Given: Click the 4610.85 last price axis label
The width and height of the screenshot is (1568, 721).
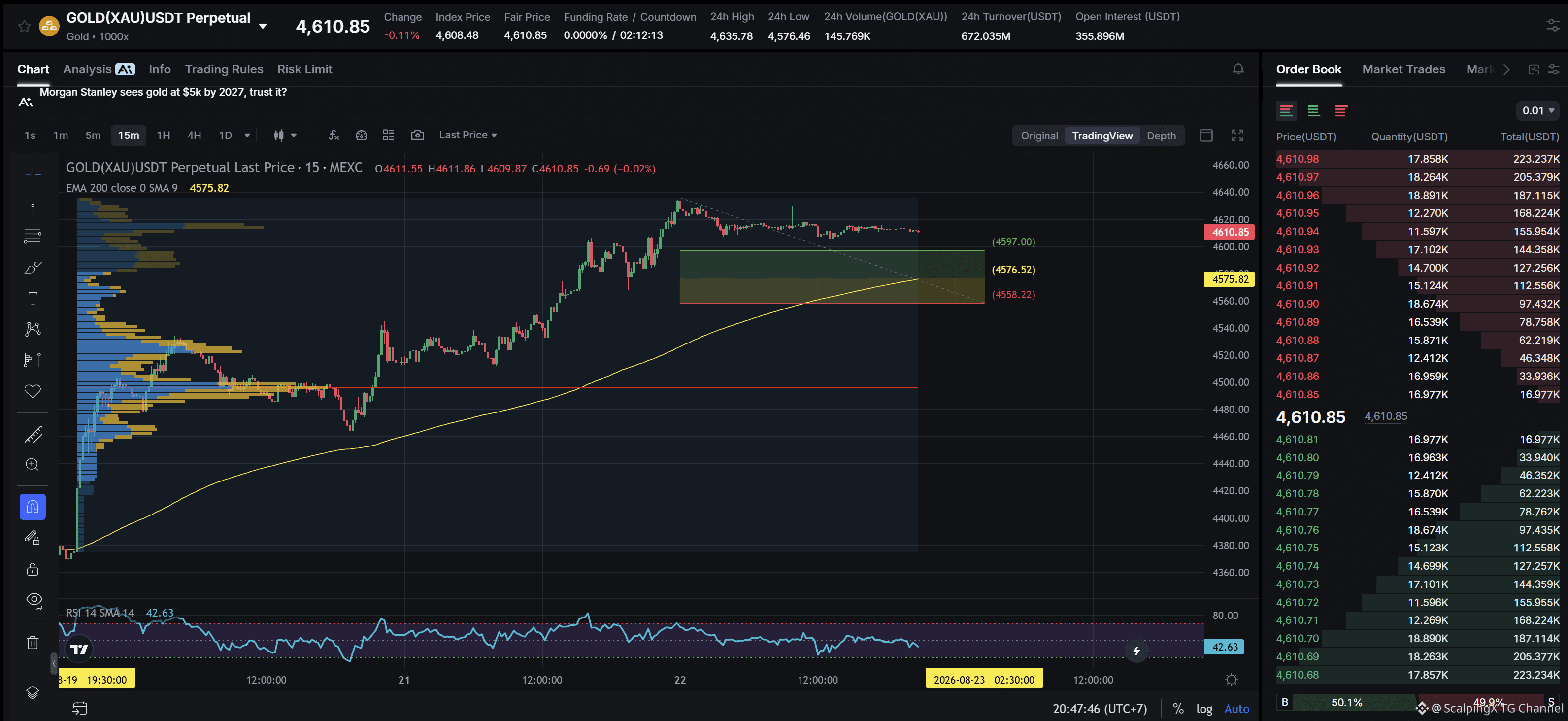Looking at the screenshot, I should (x=1229, y=232).
